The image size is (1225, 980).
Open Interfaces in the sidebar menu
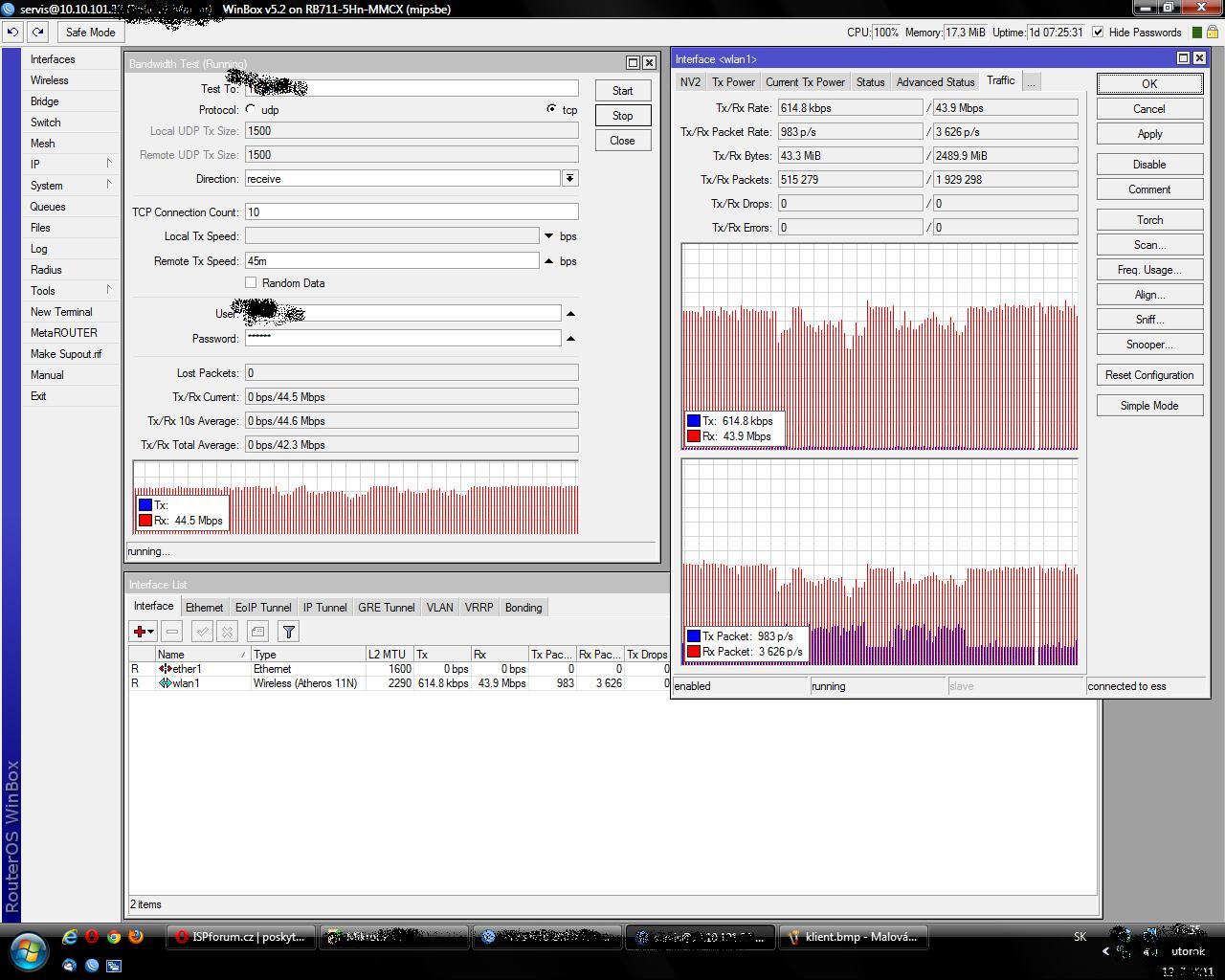tap(53, 59)
